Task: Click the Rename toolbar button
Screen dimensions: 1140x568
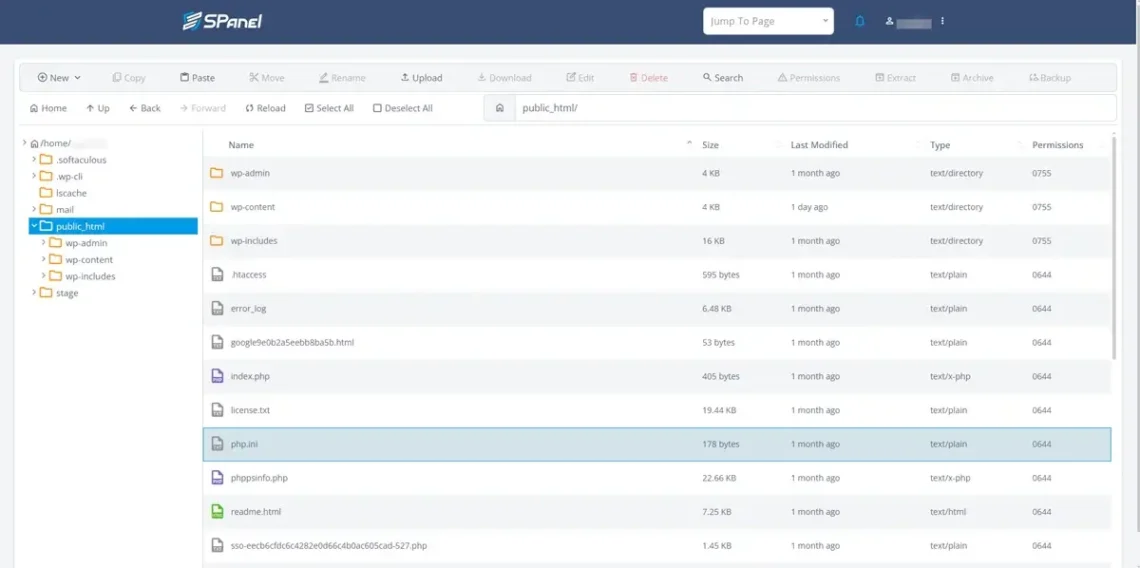Action: pos(342,78)
